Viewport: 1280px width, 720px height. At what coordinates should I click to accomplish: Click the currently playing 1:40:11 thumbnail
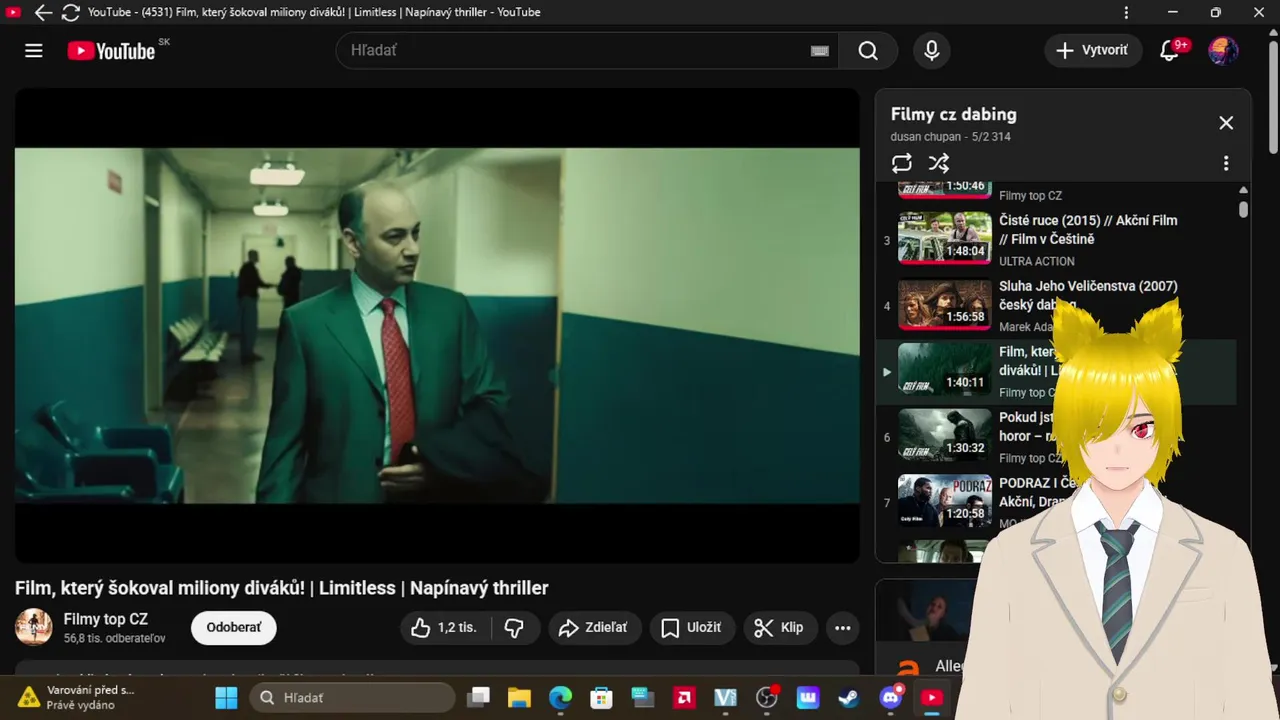pos(945,369)
